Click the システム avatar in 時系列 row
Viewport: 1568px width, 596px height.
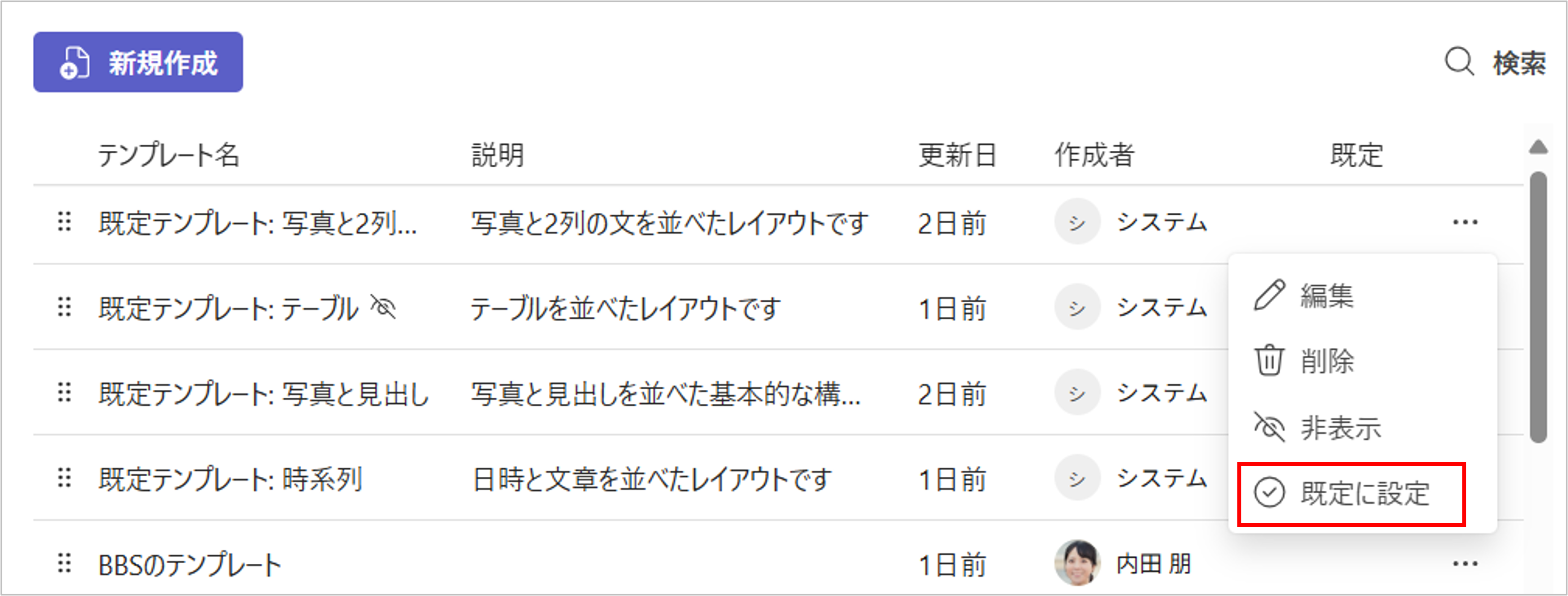coord(1077,478)
